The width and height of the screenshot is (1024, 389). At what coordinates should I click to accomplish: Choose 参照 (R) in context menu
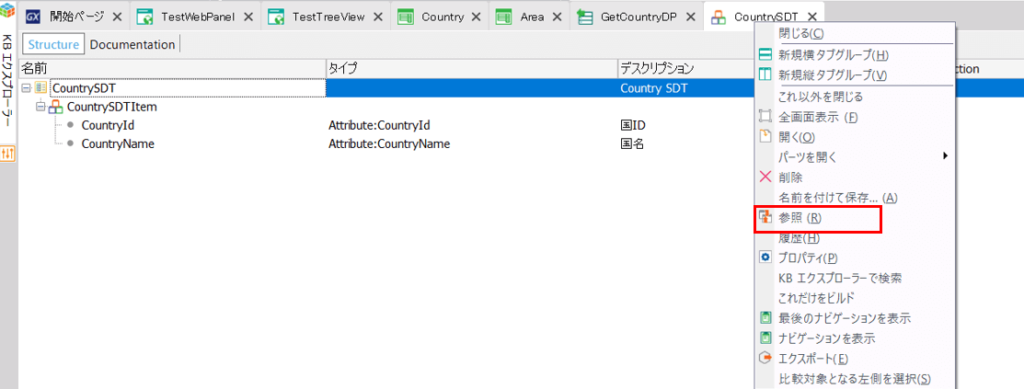855,218
